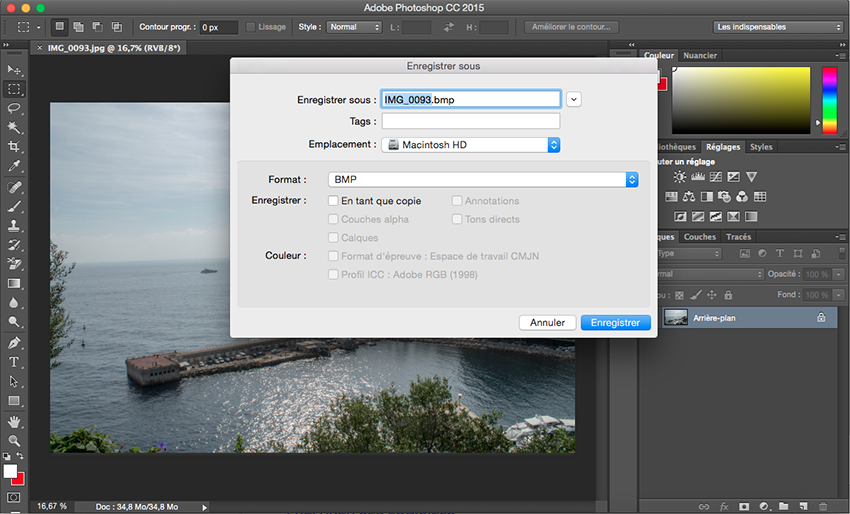Select the Magic Wand tool
This screenshot has height=514, width=850.
pos(14,127)
